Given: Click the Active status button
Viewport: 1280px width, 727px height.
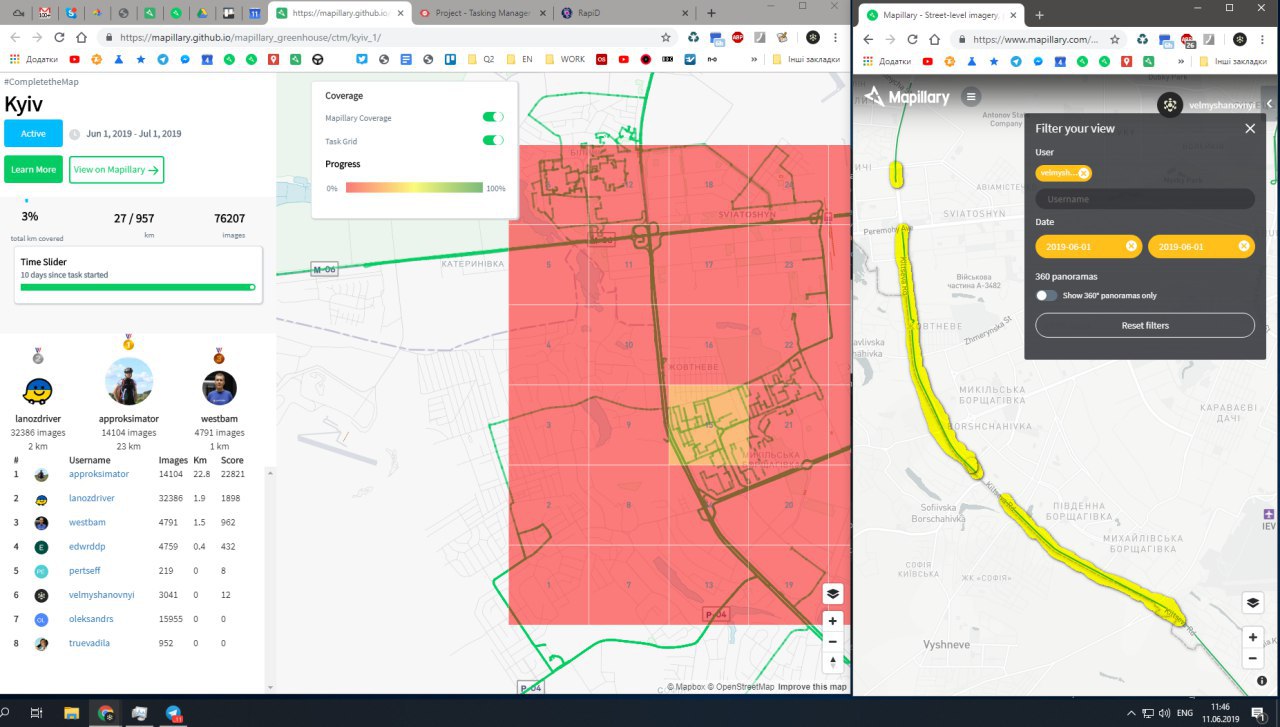Looking at the screenshot, I should [33, 133].
